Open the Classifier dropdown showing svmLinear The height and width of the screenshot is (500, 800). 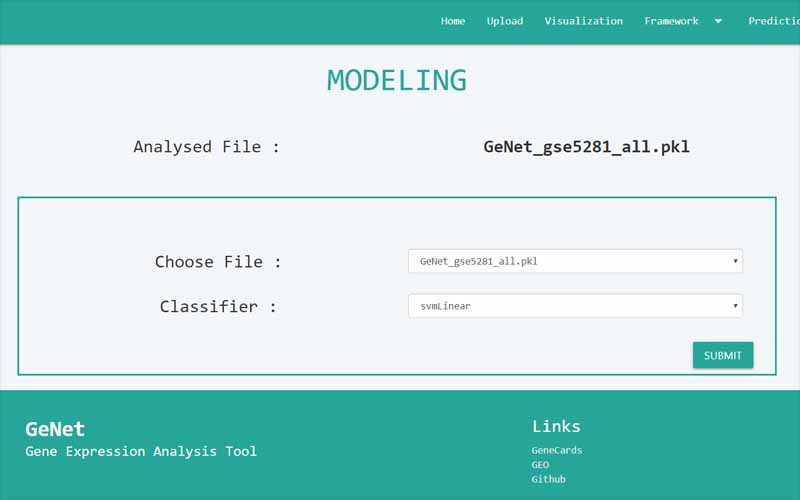point(574,306)
